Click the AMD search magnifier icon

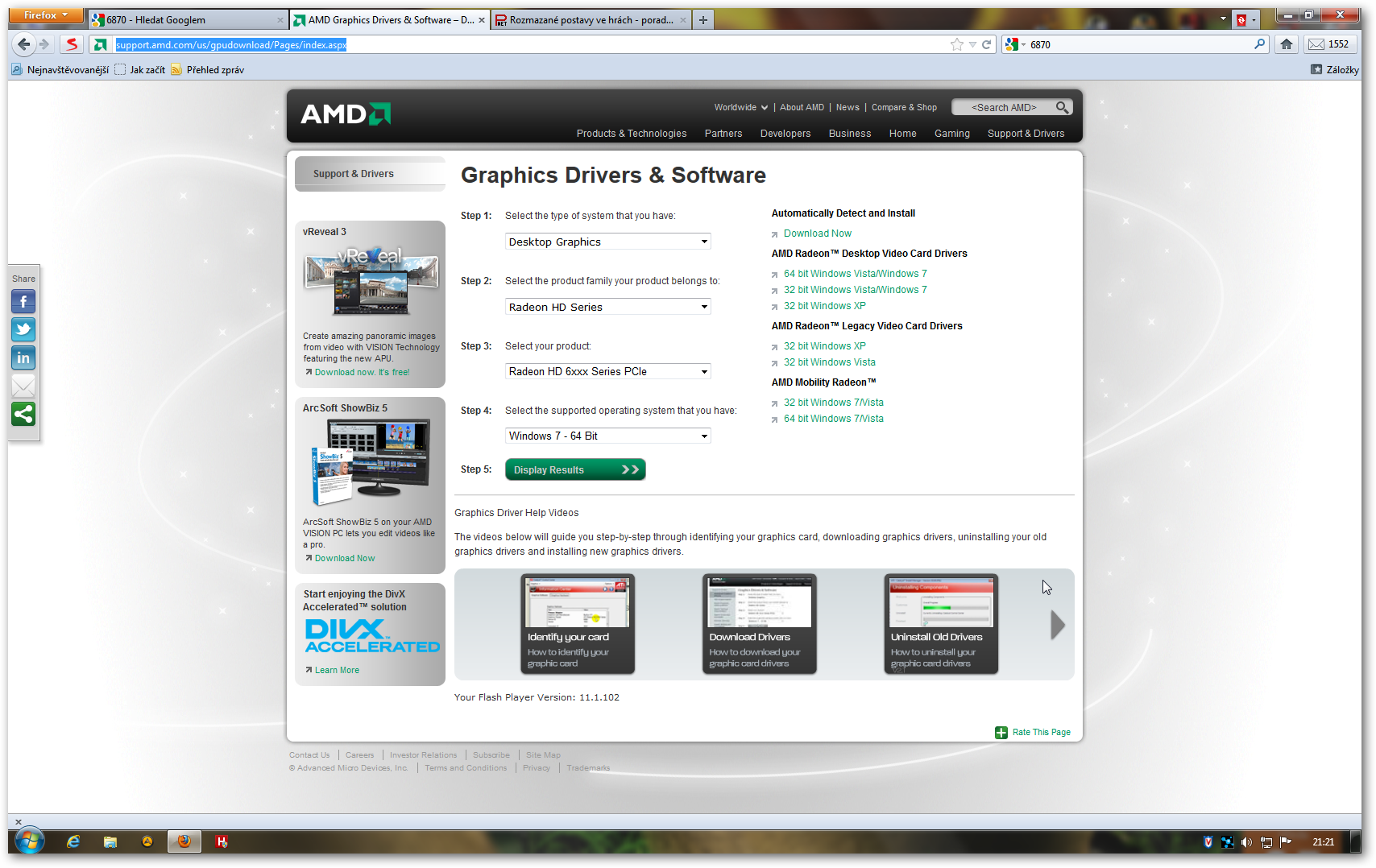coord(1062,107)
